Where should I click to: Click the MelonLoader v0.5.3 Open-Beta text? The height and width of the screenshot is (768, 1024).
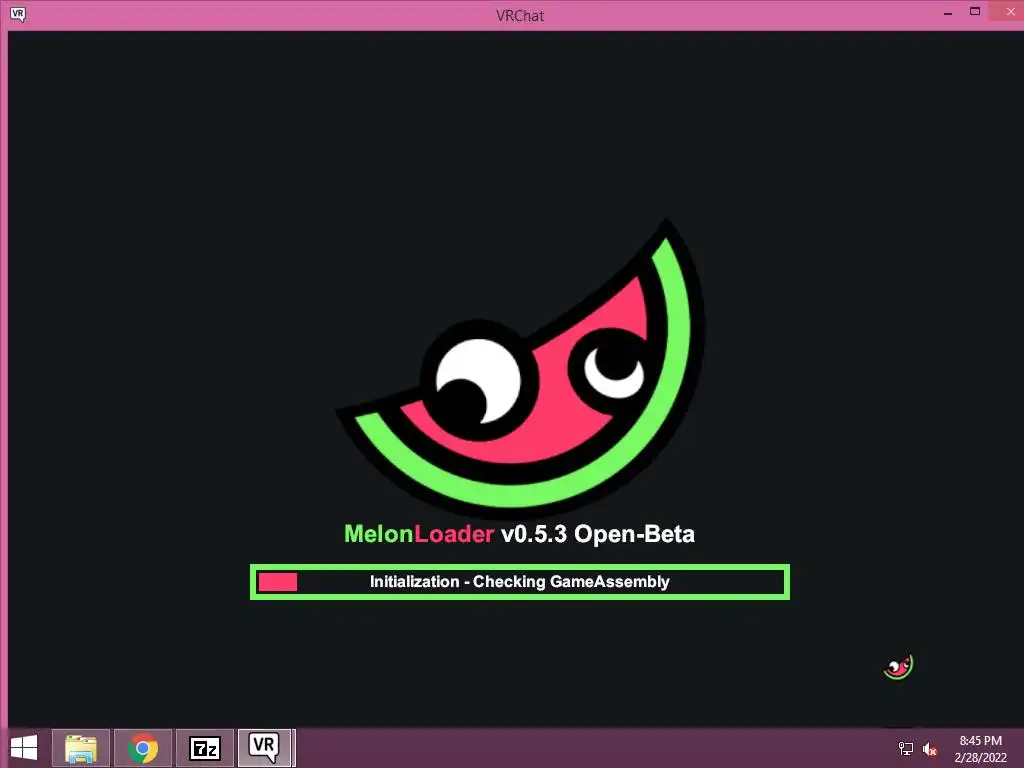point(519,534)
